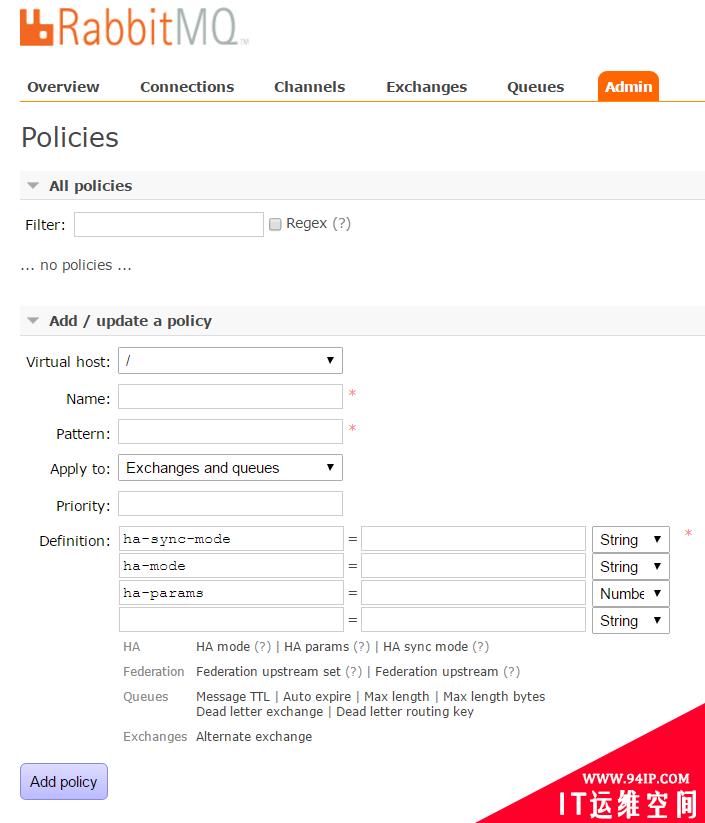Viewport: 705px width, 823px height.
Task: Edit the ha-params key field
Action: [231, 593]
